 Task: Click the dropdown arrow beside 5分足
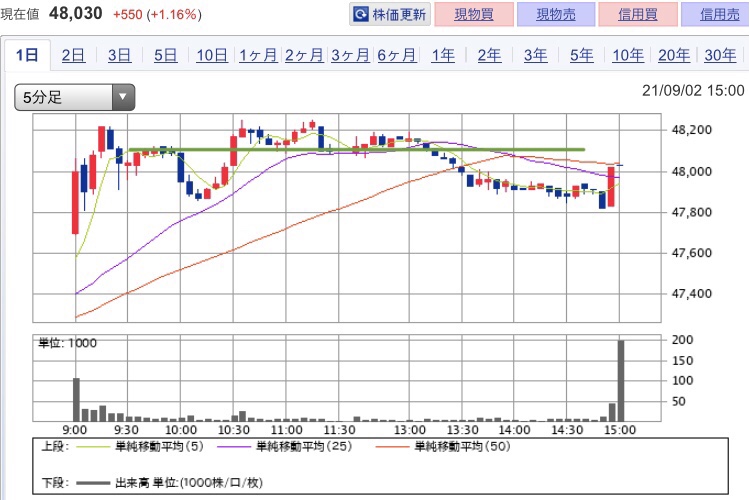(123, 97)
